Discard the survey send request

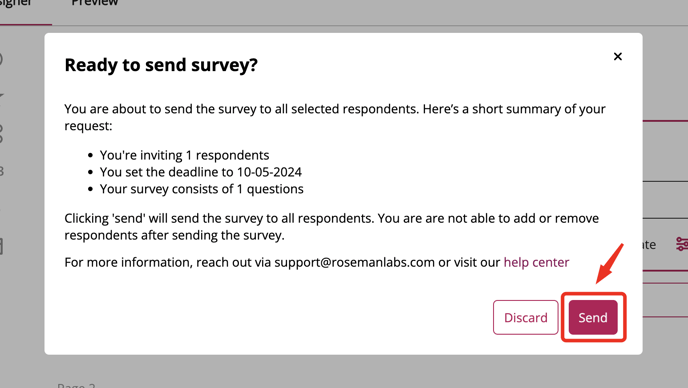click(525, 317)
